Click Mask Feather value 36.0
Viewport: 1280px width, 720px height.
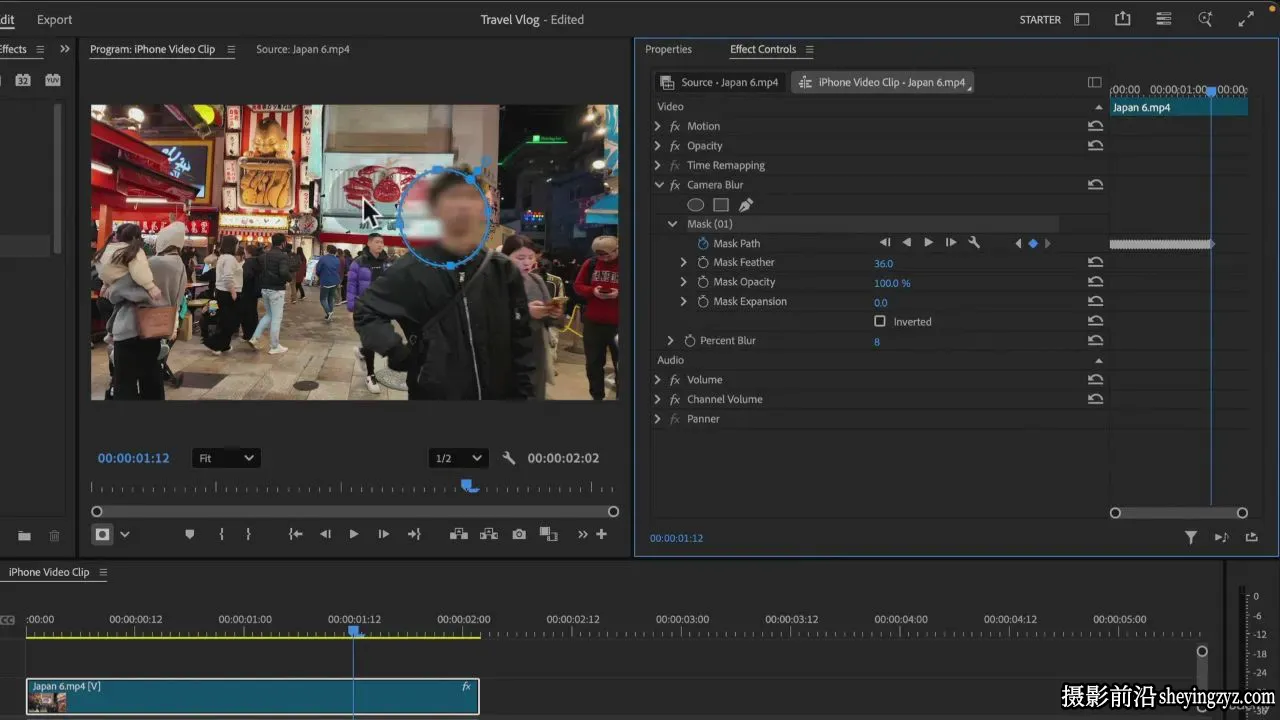click(884, 263)
